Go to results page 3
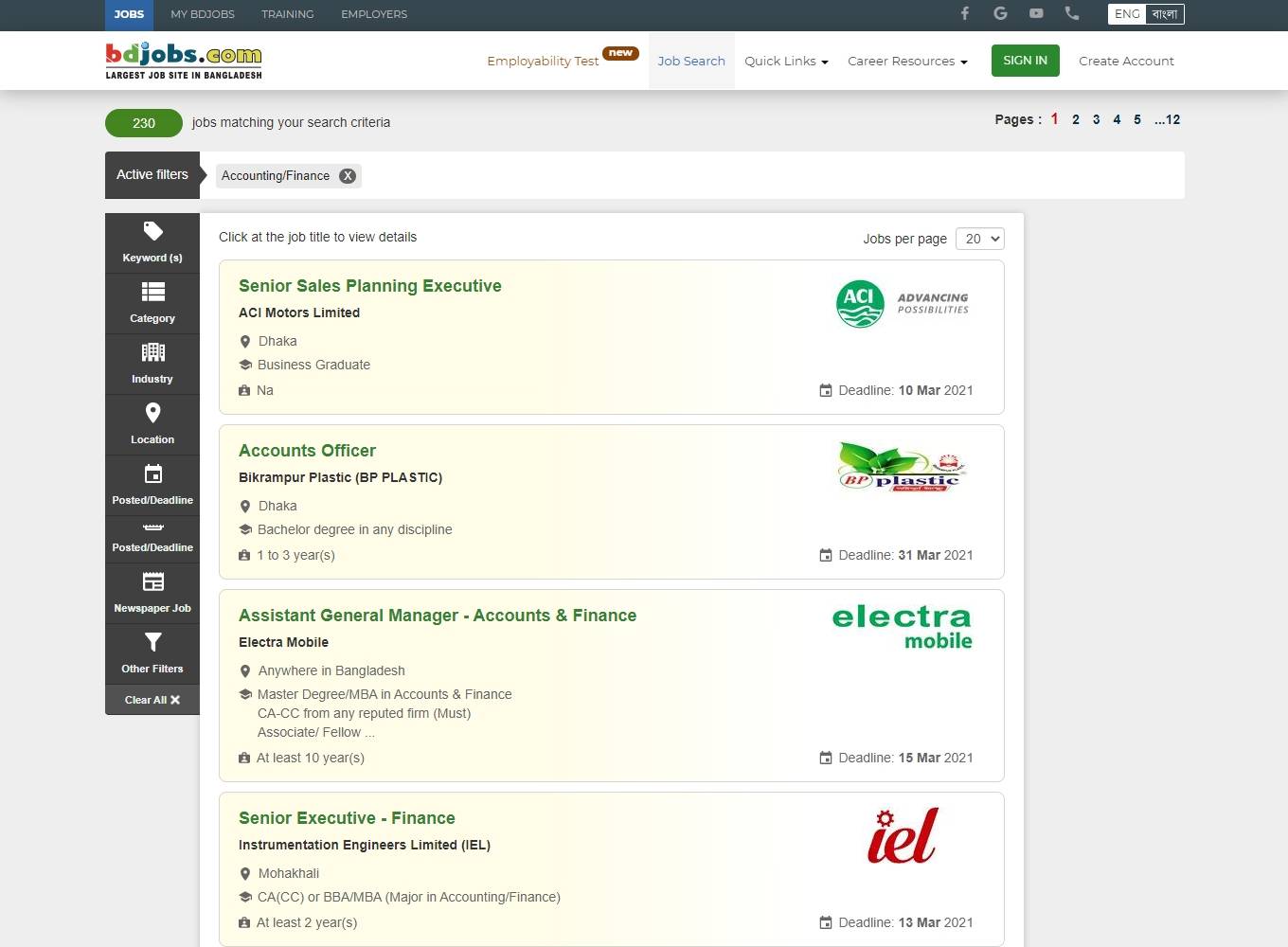Viewport: 1288px width, 947px height. tap(1097, 119)
